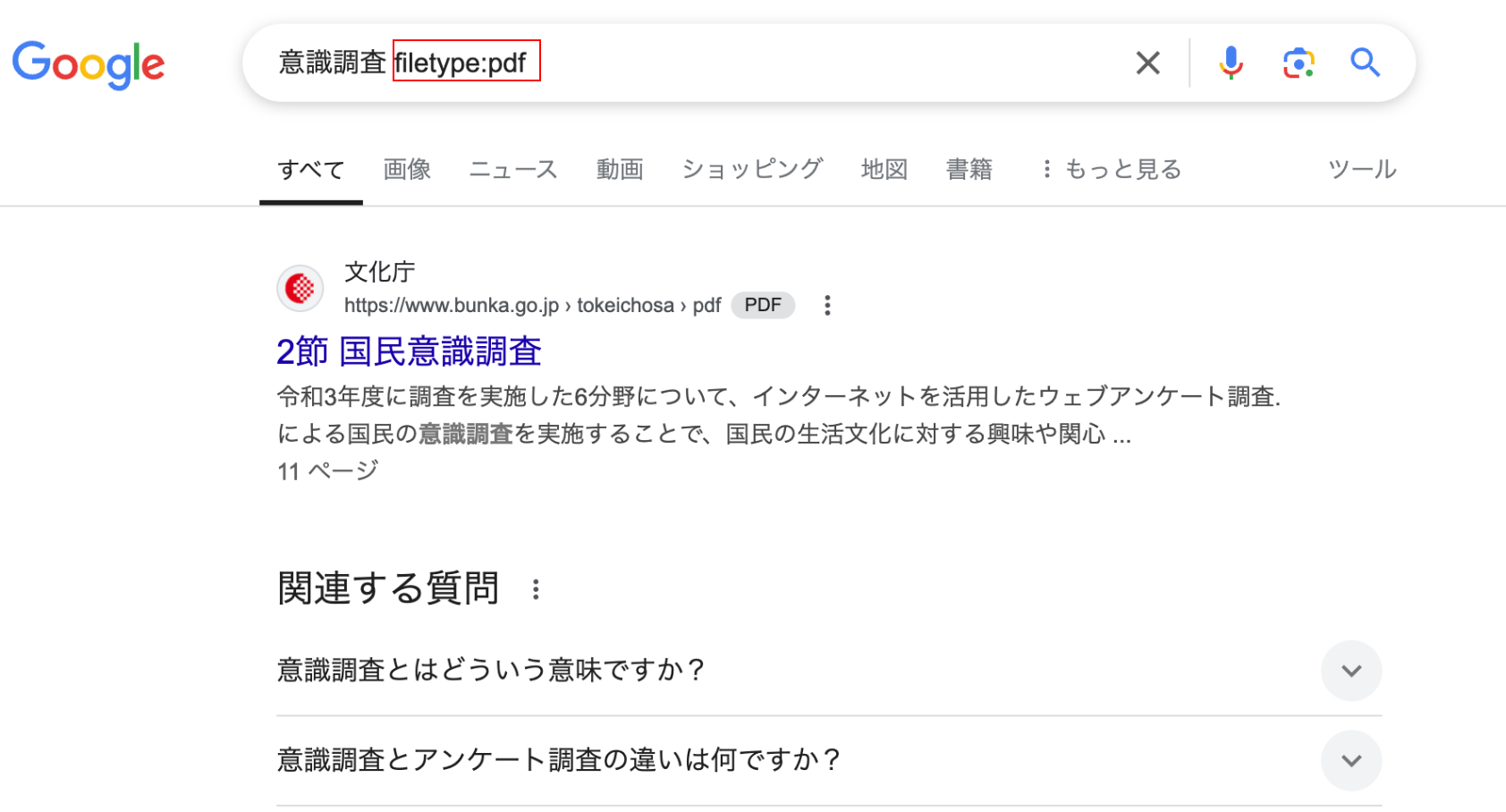
Task: Open the 地図 tab
Action: (884, 169)
